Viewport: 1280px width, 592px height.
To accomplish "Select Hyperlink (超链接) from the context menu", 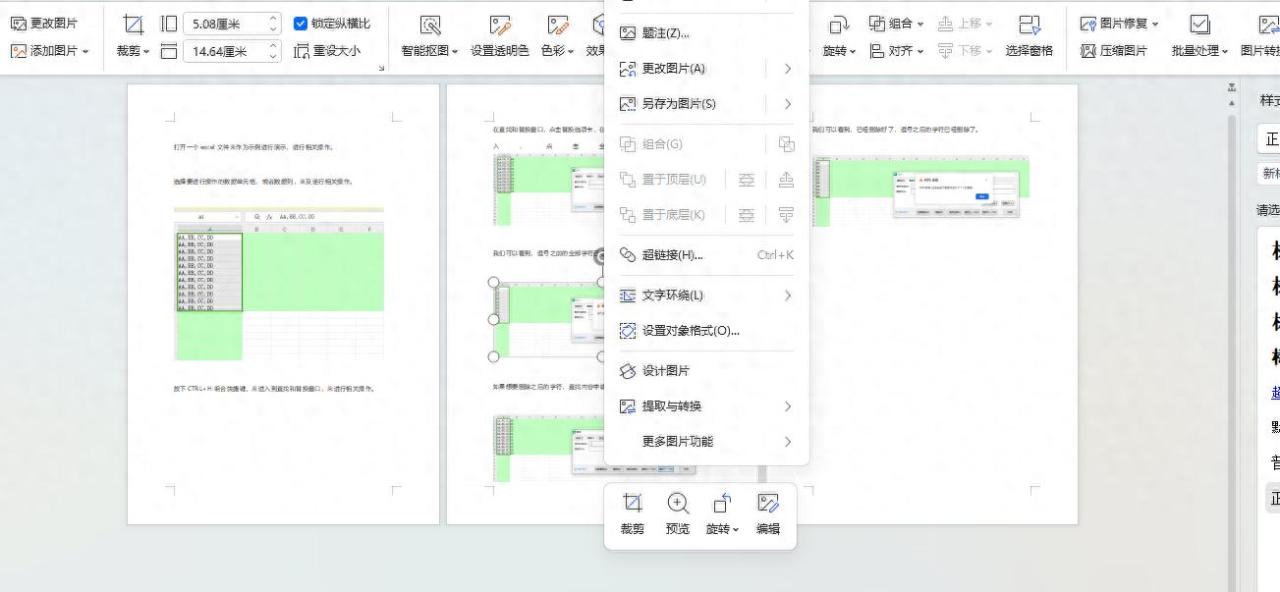I will click(x=692, y=255).
